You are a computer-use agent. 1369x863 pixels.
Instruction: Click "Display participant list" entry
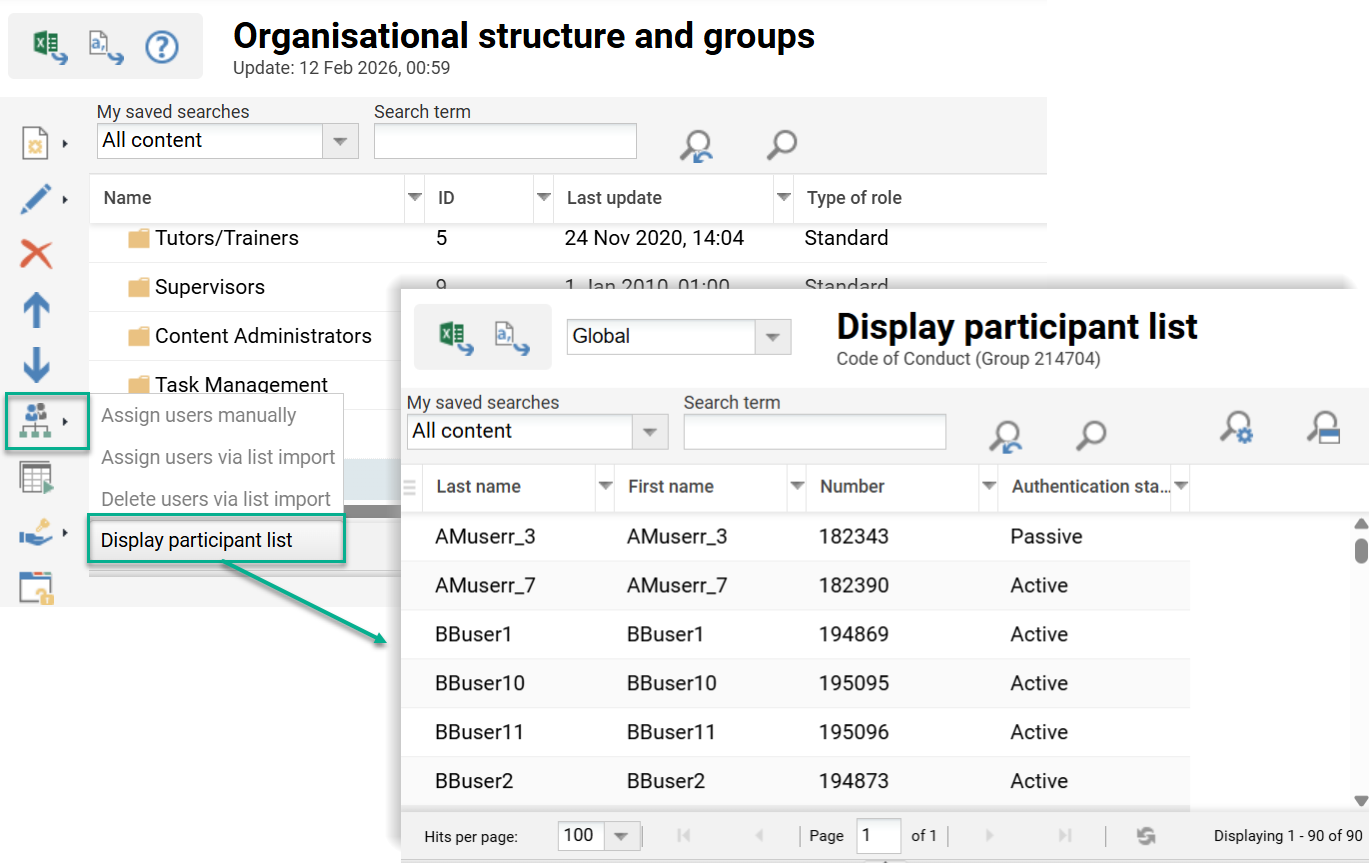coord(196,539)
